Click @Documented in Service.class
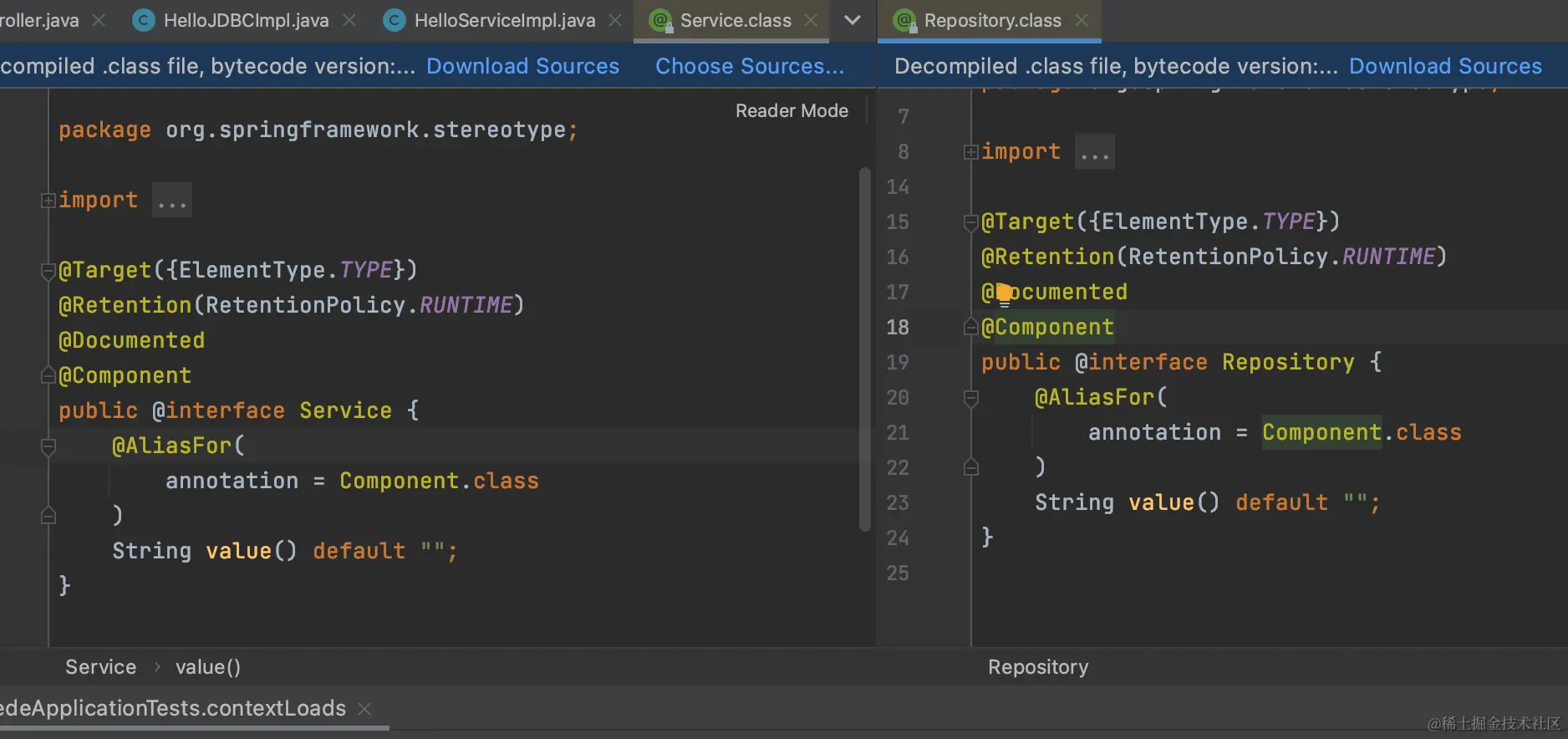 point(131,340)
